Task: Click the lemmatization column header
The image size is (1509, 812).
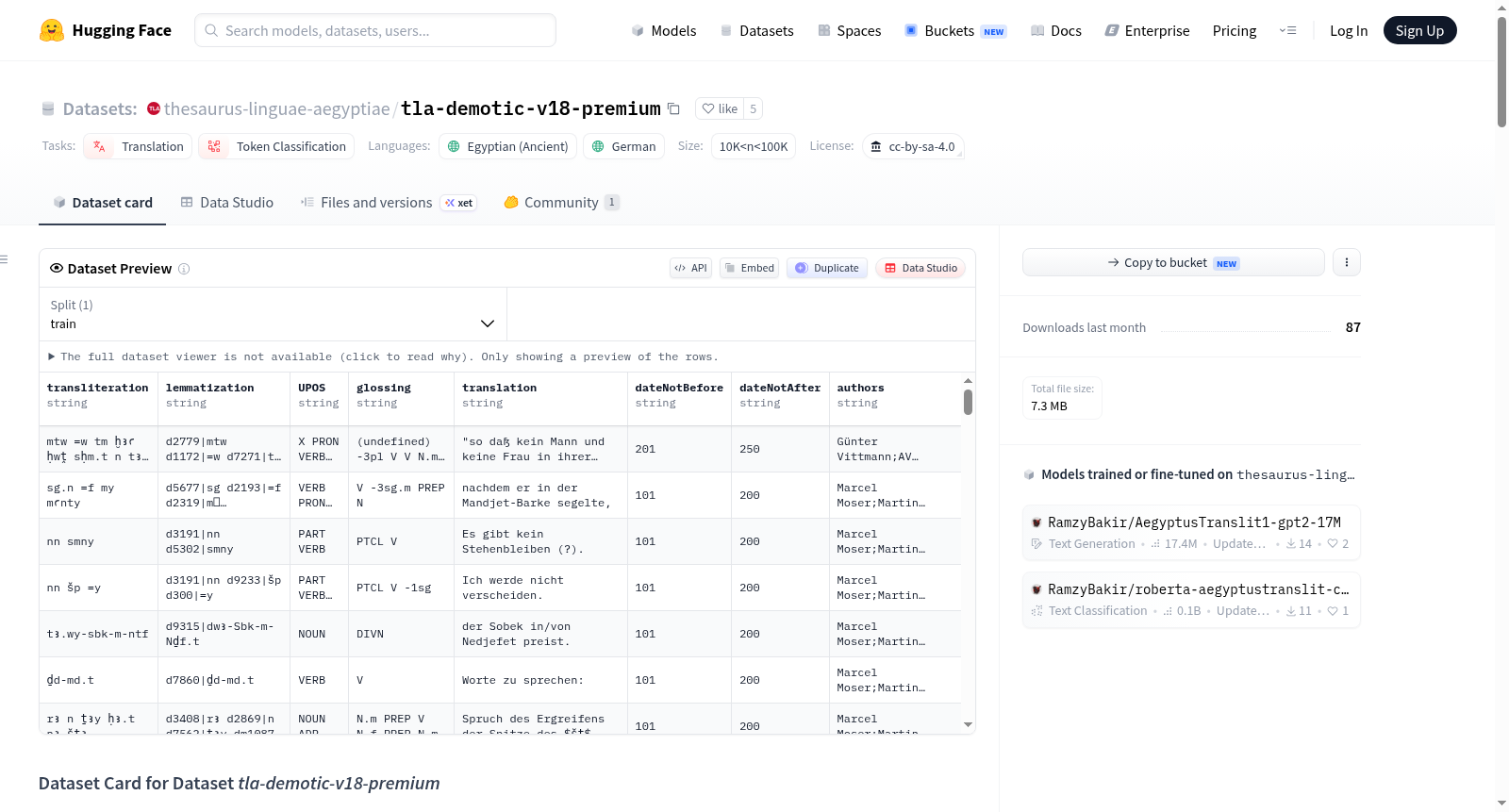Action: coord(224,395)
